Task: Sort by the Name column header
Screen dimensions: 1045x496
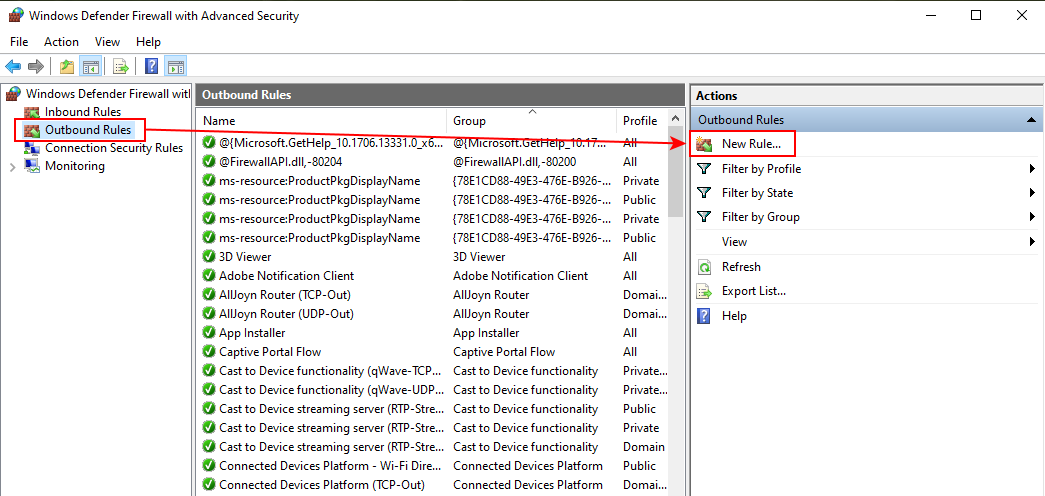Action: (x=322, y=121)
